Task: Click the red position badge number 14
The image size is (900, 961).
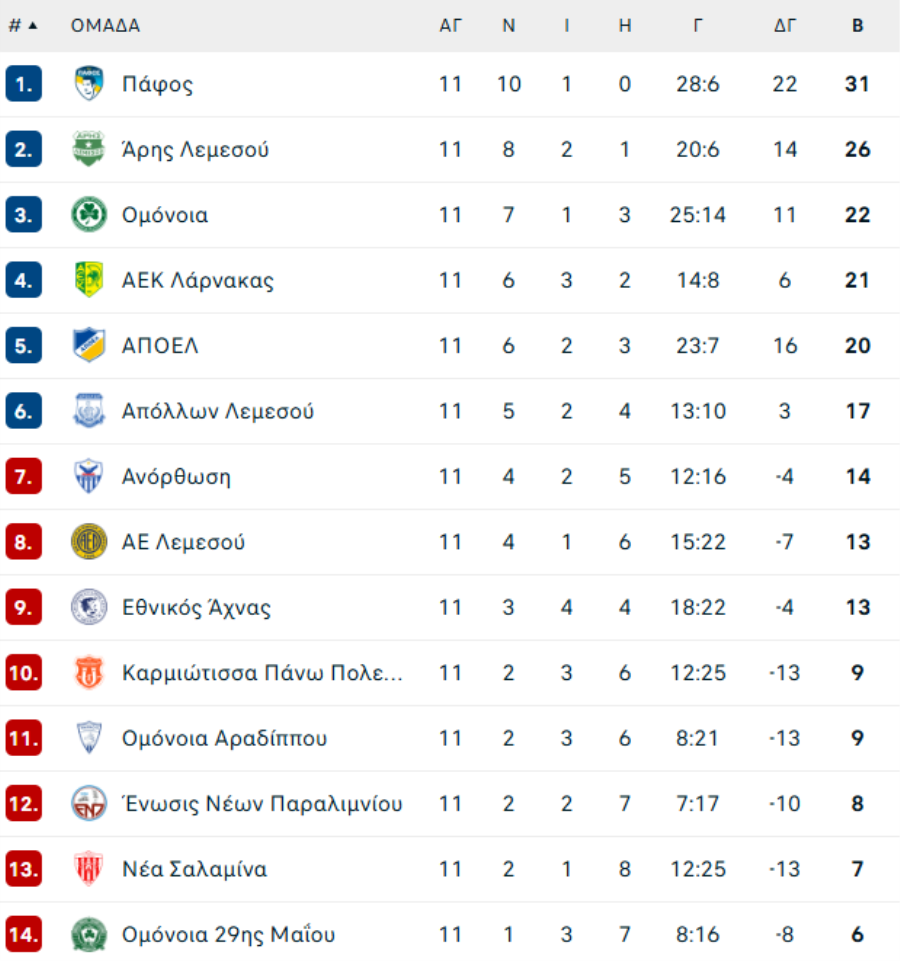Action: pyautogui.click(x=23, y=935)
